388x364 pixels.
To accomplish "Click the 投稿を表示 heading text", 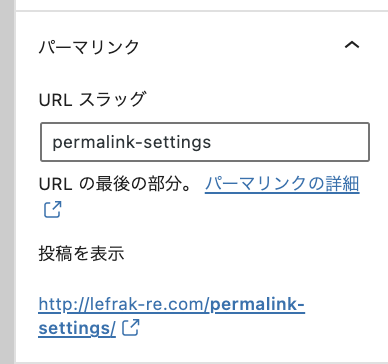I will pos(81,253).
